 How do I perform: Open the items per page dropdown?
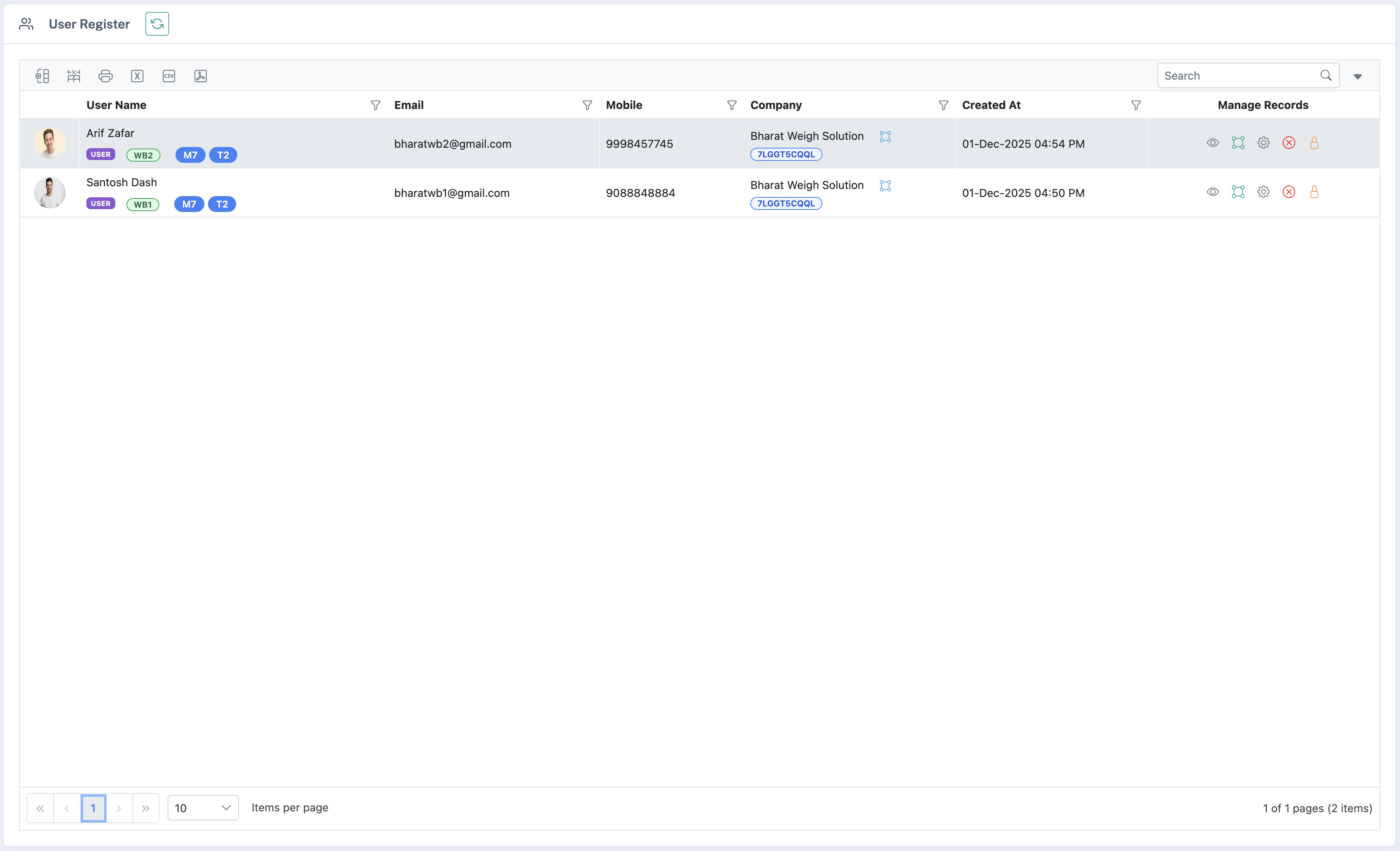tap(202, 807)
